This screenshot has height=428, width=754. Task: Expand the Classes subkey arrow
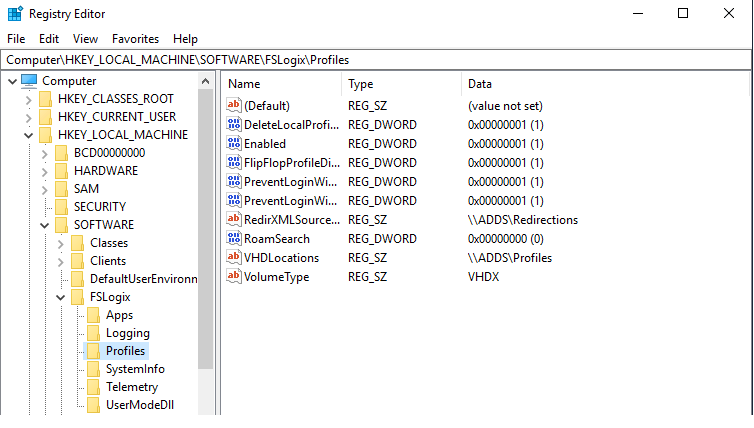pos(61,243)
